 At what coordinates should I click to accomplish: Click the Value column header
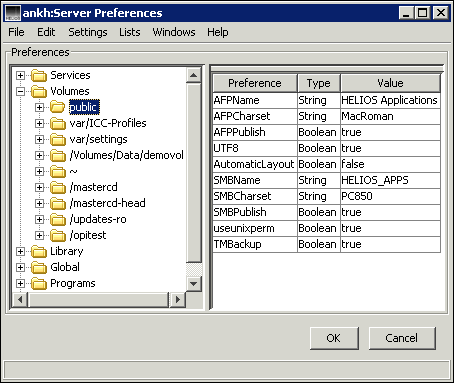[x=390, y=83]
